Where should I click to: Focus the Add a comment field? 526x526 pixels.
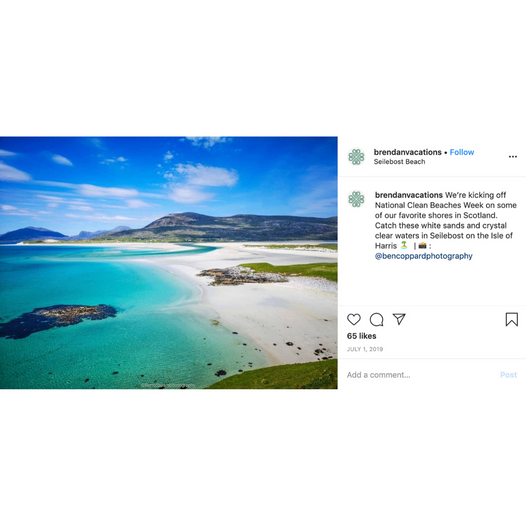pos(421,375)
